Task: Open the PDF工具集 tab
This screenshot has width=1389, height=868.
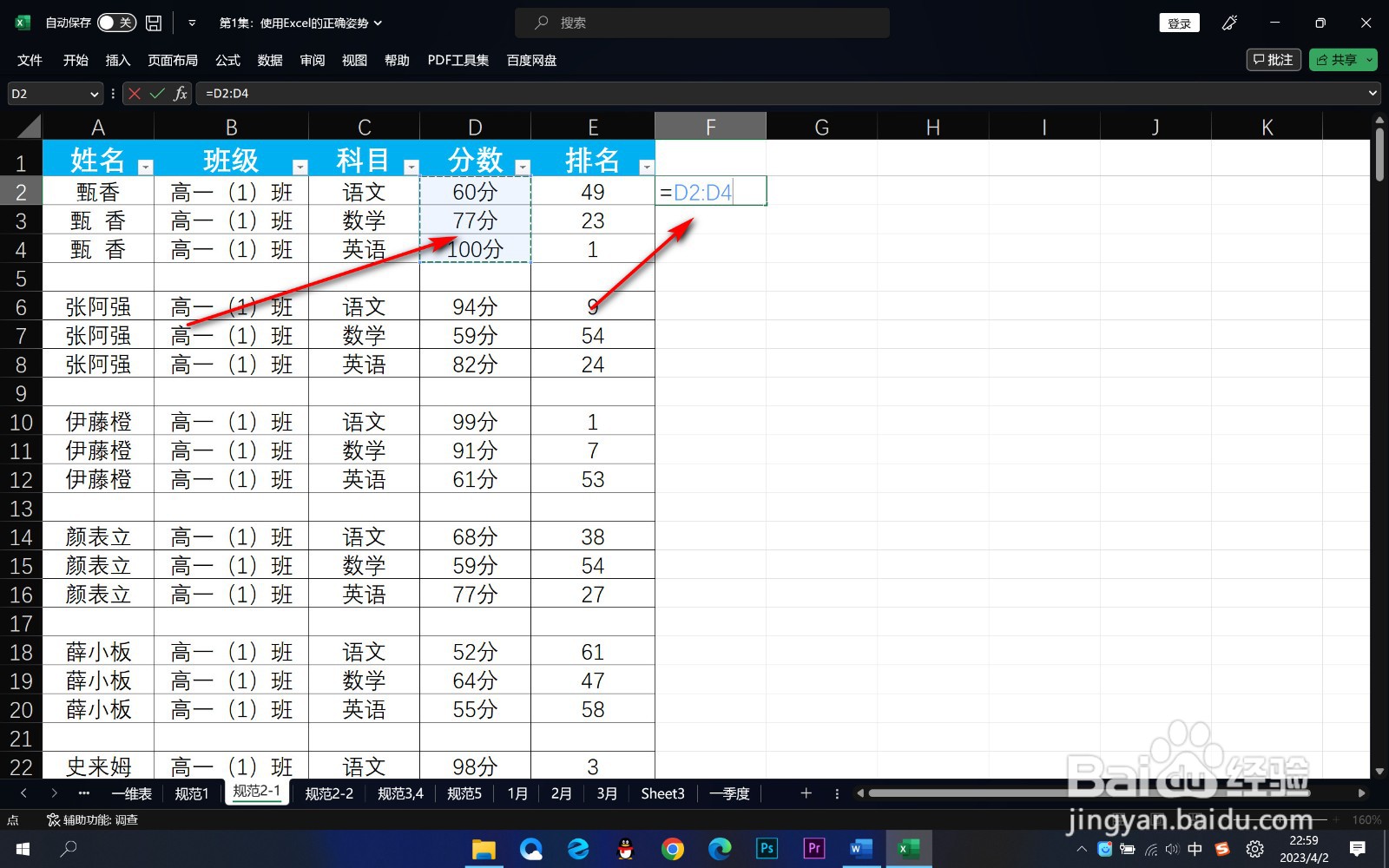Action: pyautogui.click(x=458, y=60)
